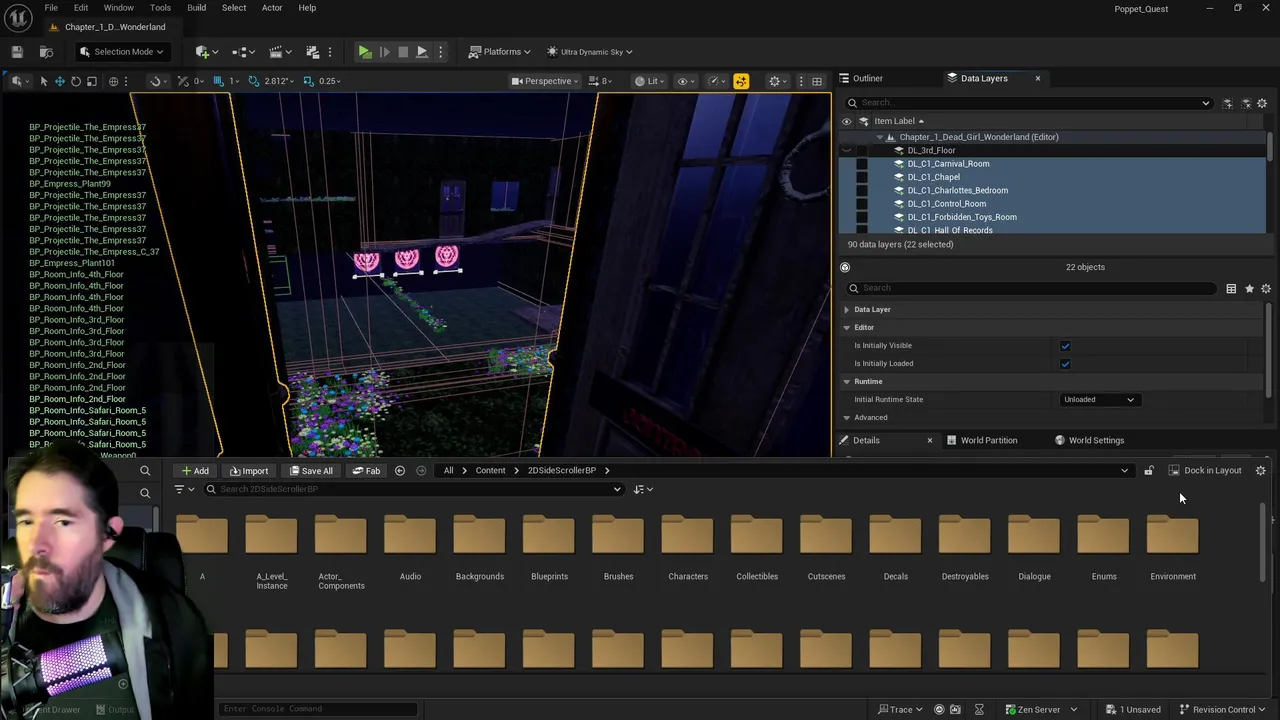Viewport: 1280px width, 720px height.
Task: Open the Window menu
Action: 118,8
